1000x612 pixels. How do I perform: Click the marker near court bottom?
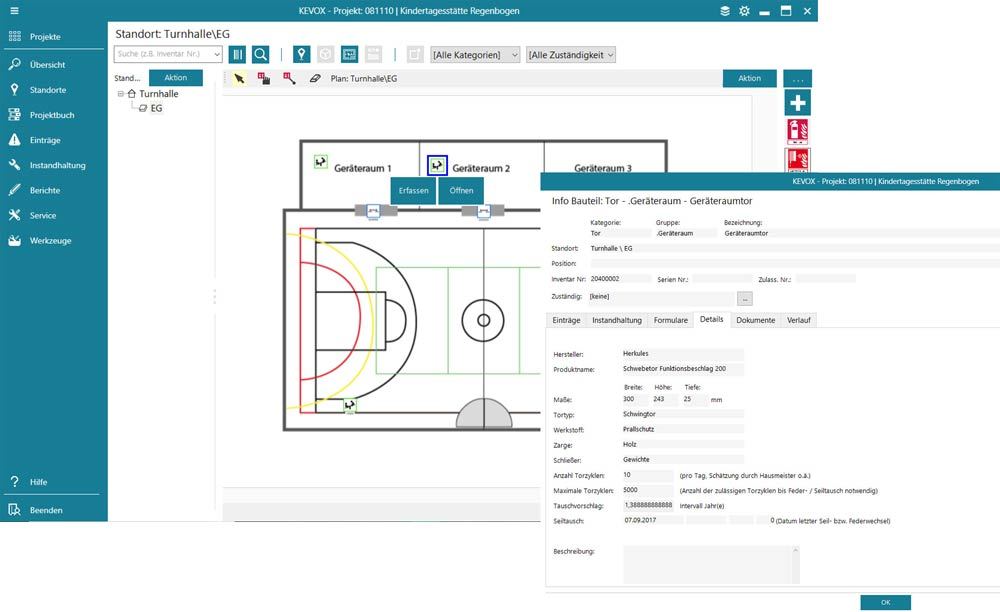click(349, 405)
